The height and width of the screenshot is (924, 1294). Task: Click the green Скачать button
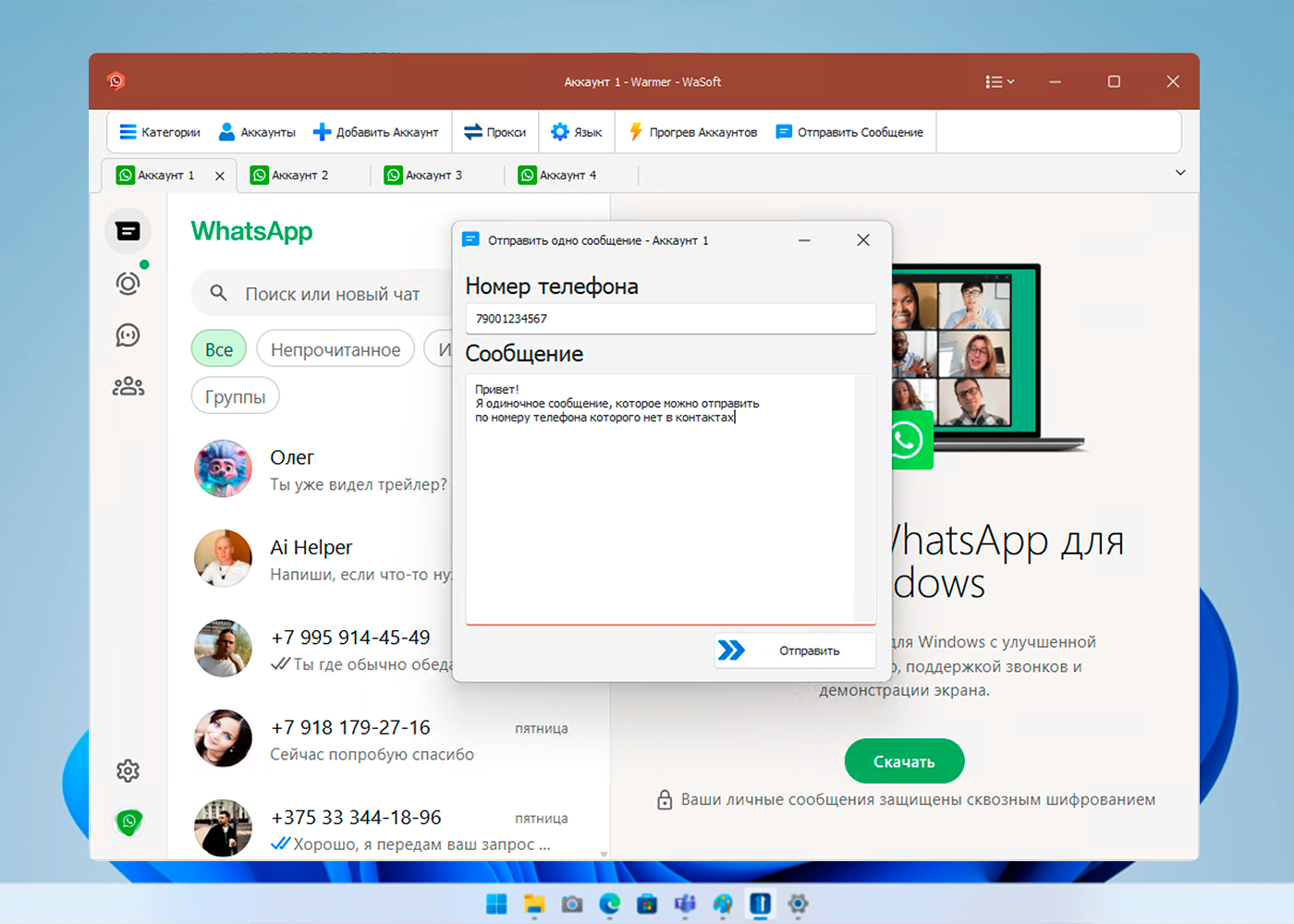(x=904, y=761)
